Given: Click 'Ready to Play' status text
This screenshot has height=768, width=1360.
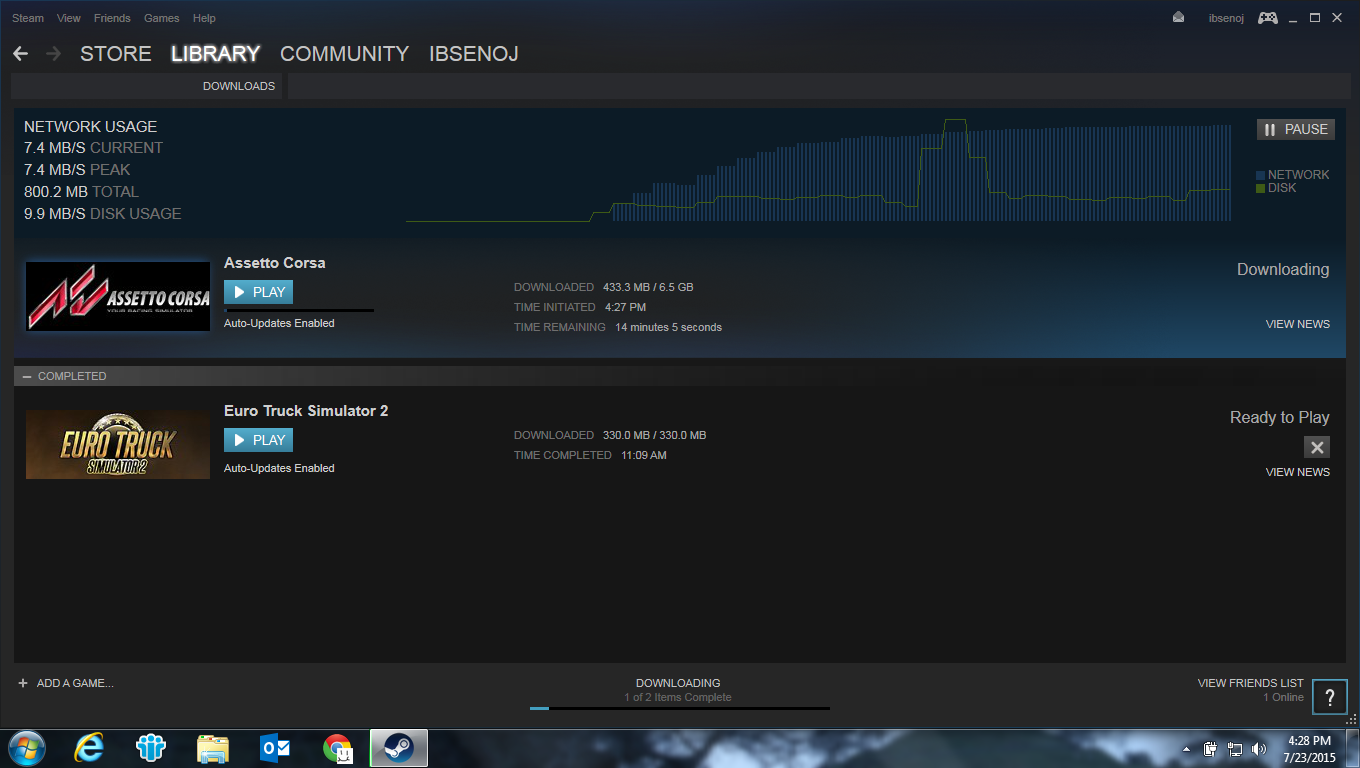Looking at the screenshot, I should tap(1280, 418).
